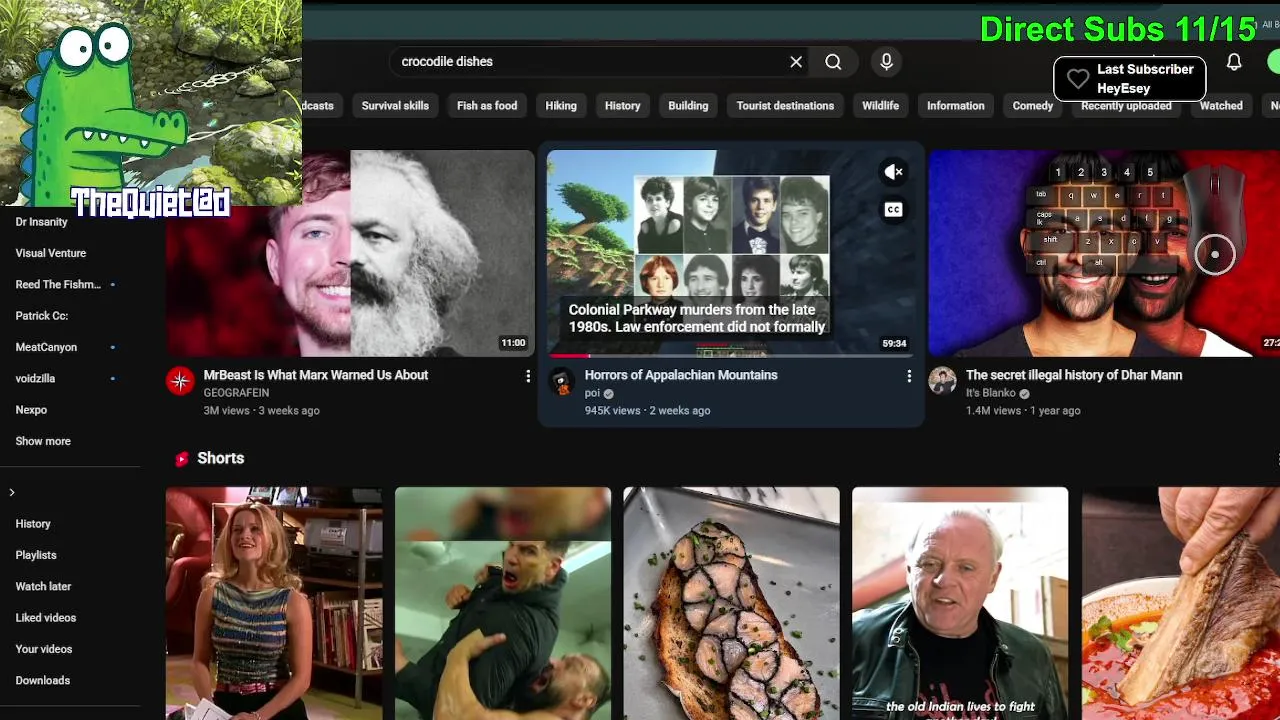
Task: Open Playlists in the sidebar
Action: pyautogui.click(x=36, y=555)
